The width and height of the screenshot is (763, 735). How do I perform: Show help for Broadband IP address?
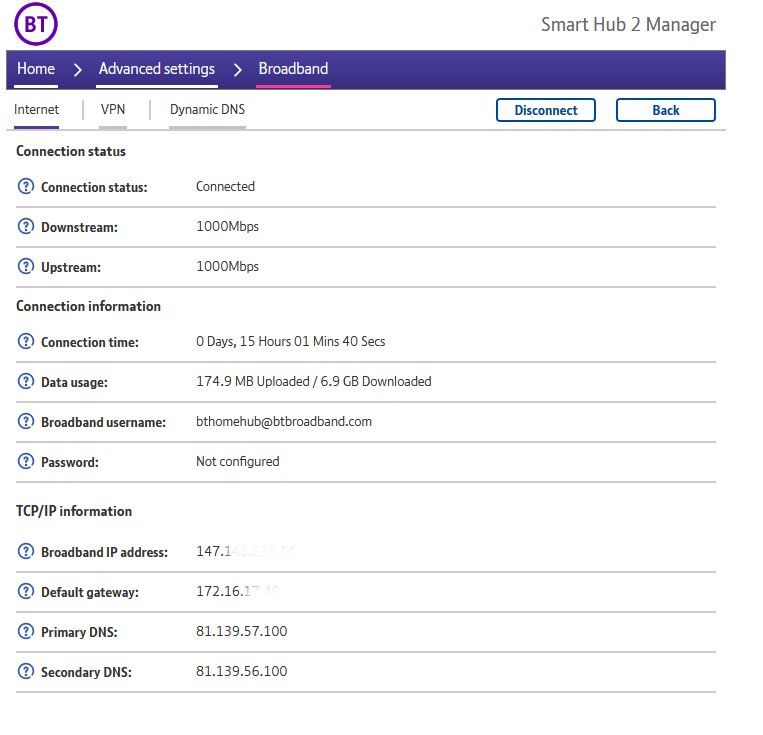(x=26, y=552)
